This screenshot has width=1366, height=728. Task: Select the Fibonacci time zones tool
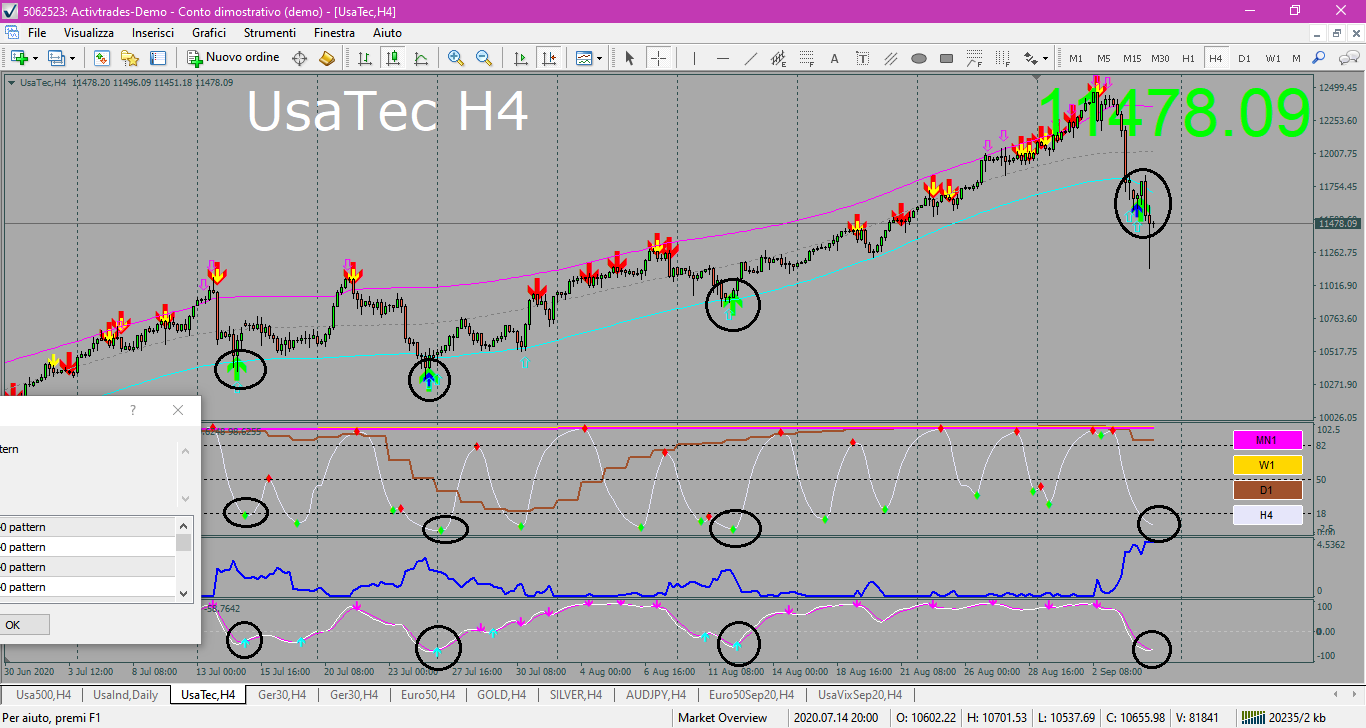click(x=1002, y=58)
